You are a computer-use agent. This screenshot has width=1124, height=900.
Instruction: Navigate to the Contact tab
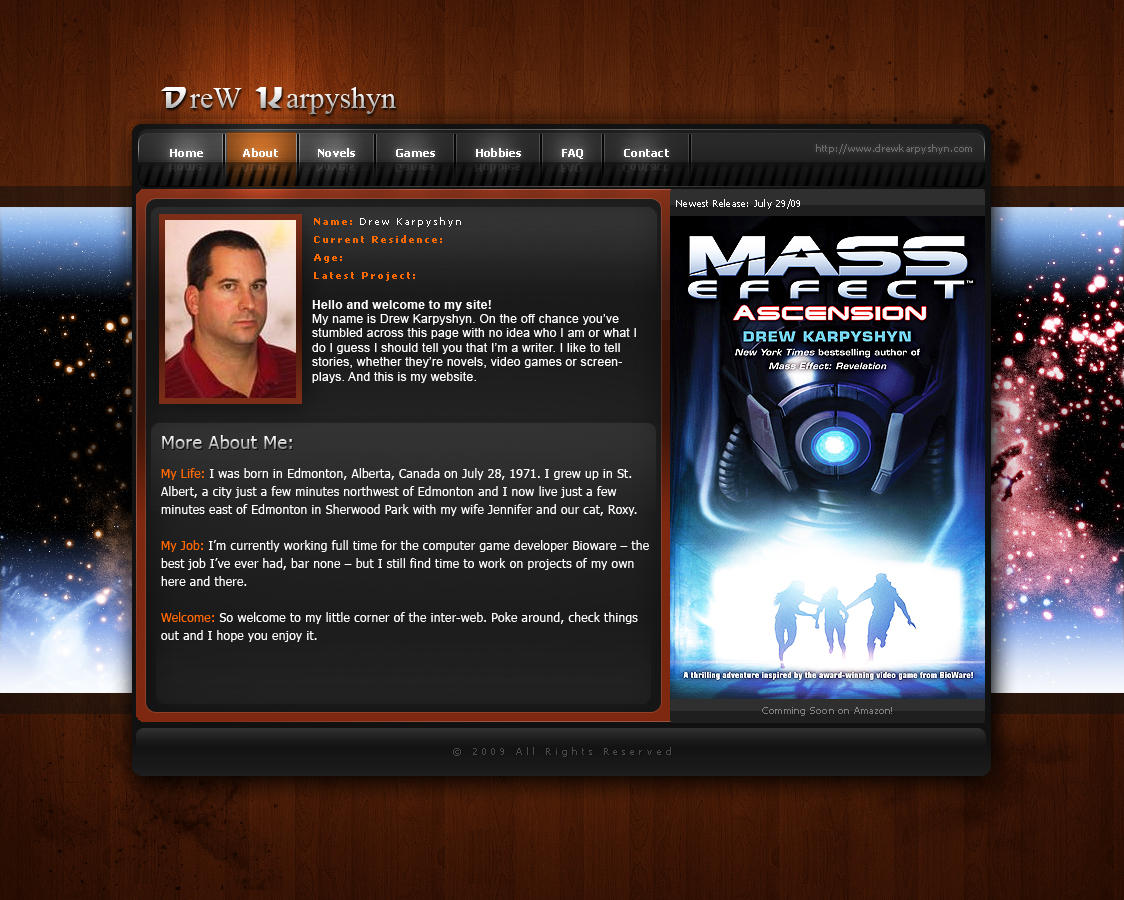(646, 153)
